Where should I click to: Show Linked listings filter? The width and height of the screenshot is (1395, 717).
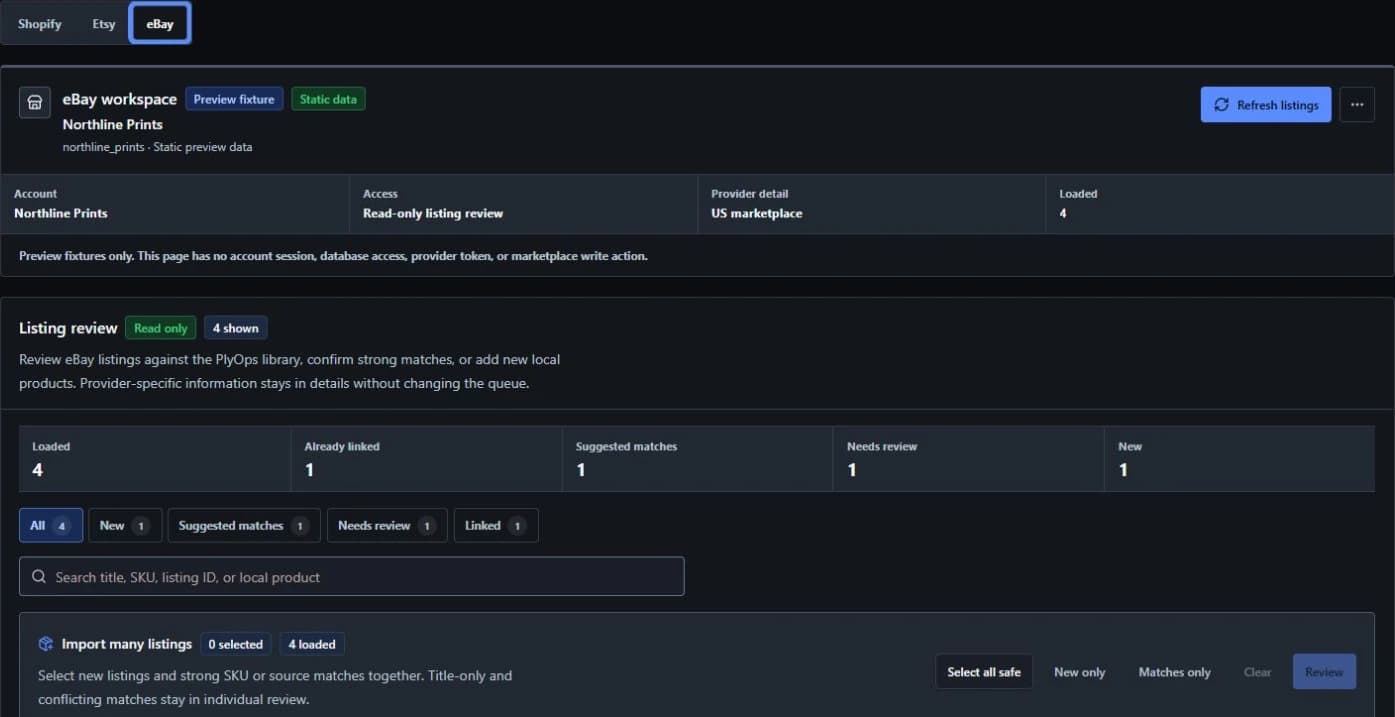[496, 525]
